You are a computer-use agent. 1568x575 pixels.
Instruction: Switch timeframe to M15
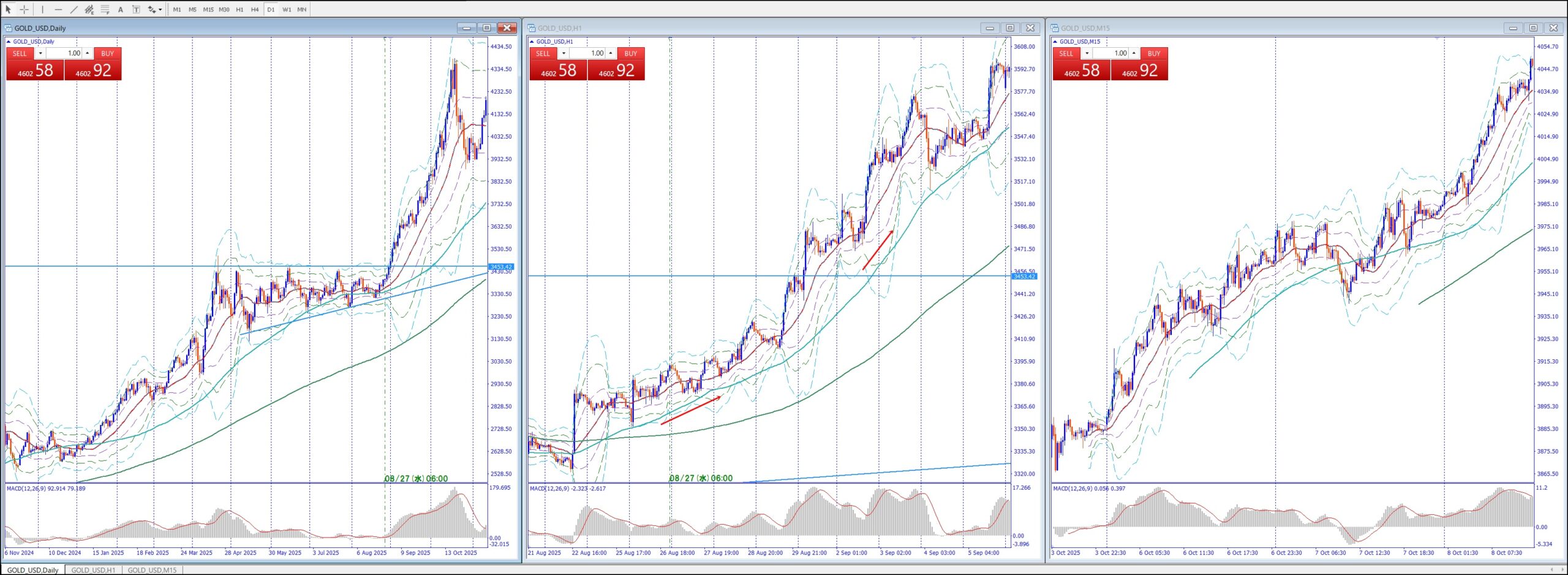pos(208,9)
